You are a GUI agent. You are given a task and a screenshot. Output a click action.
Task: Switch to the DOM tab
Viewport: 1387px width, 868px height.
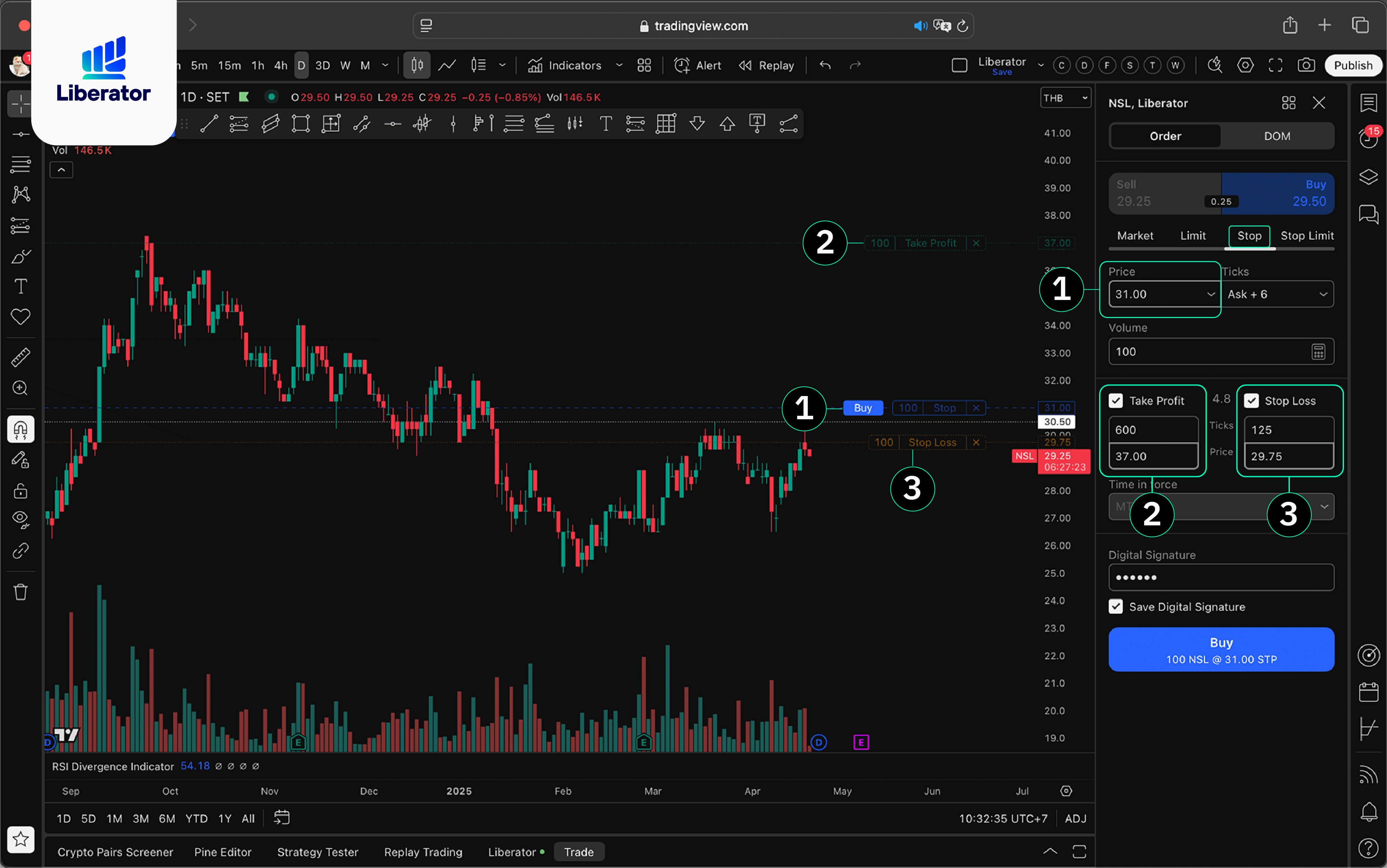(1277, 136)
